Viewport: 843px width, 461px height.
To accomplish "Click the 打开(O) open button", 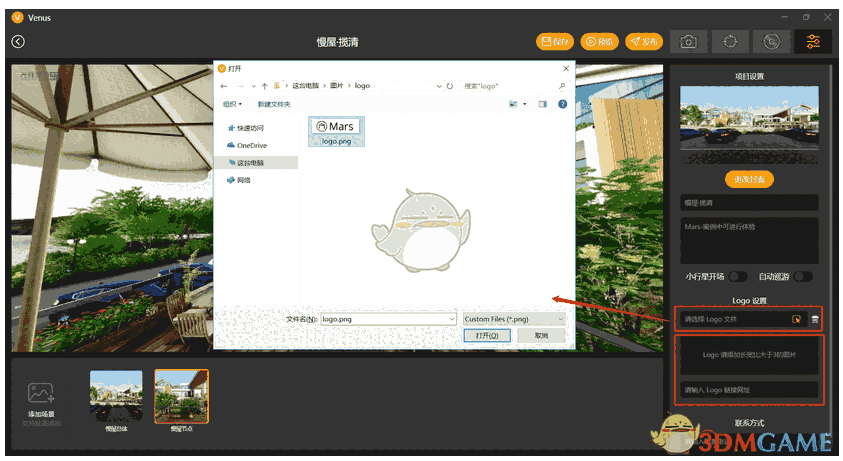I will click(x=487, y=335).
